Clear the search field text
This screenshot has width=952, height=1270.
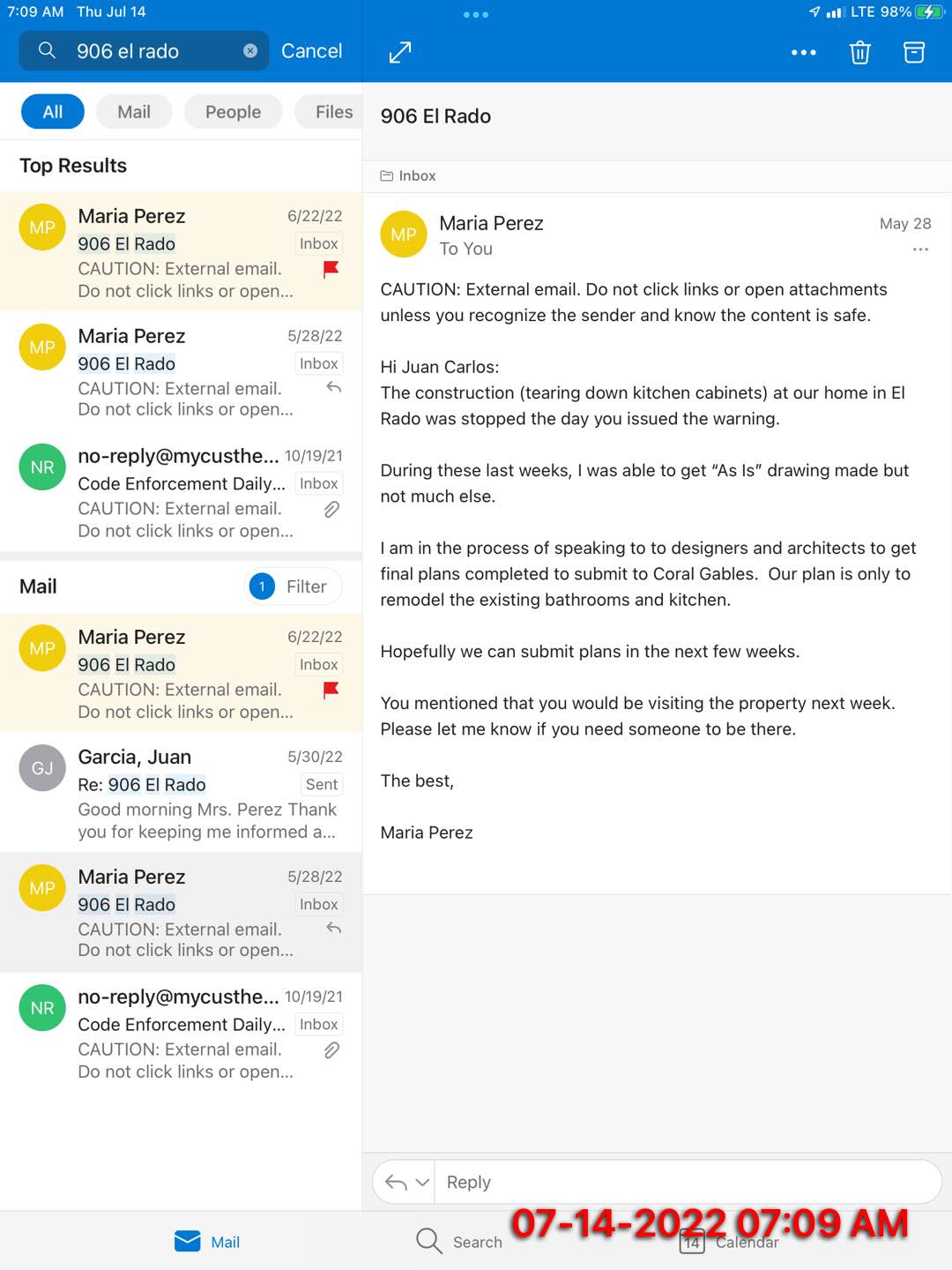(x=250, y=51)
